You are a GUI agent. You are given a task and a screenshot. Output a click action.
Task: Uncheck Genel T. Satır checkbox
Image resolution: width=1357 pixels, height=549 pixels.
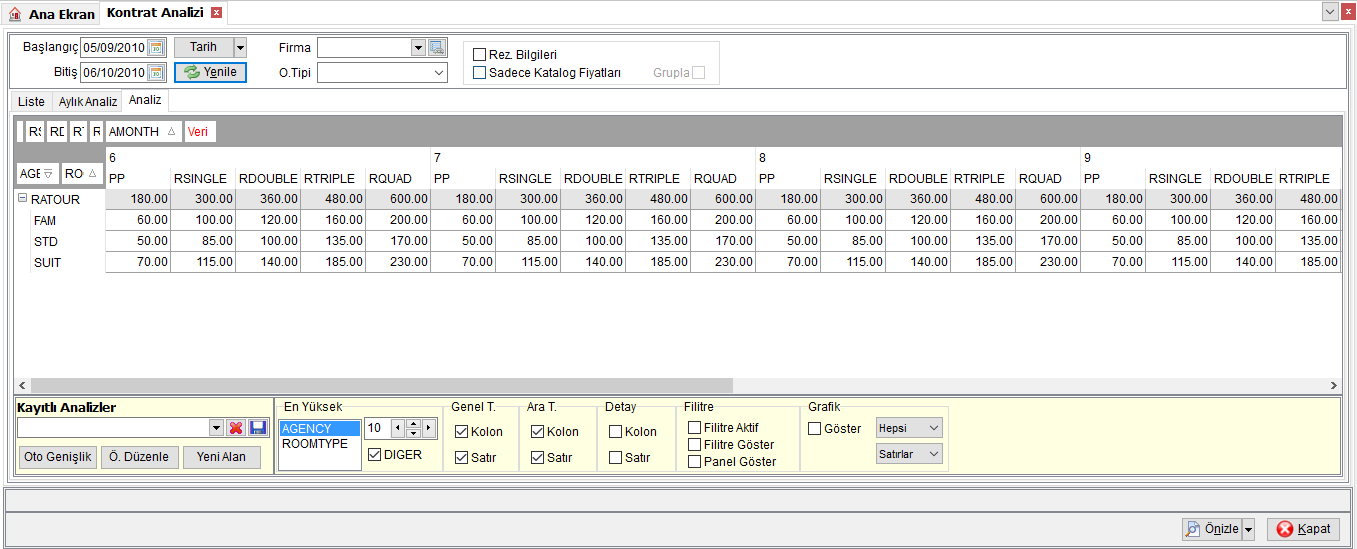[x=461, y=457]
